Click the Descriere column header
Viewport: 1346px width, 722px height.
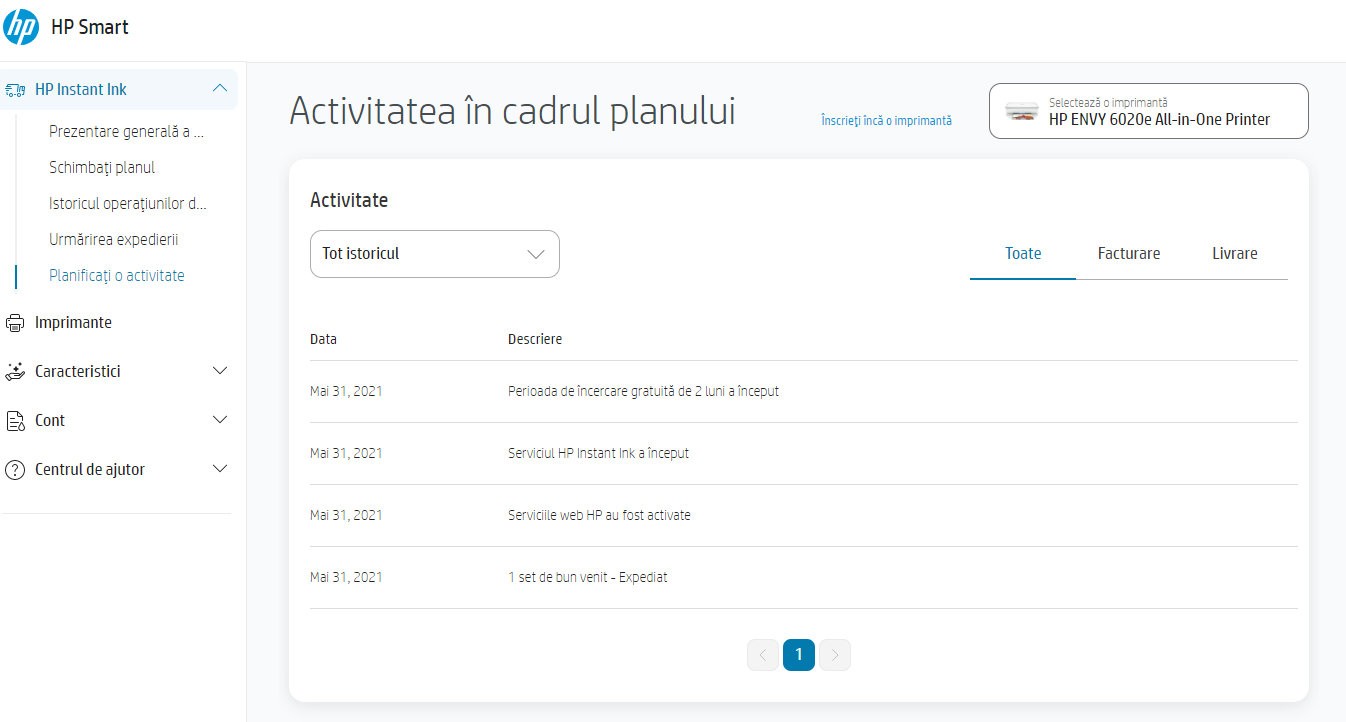click(535, 339)
